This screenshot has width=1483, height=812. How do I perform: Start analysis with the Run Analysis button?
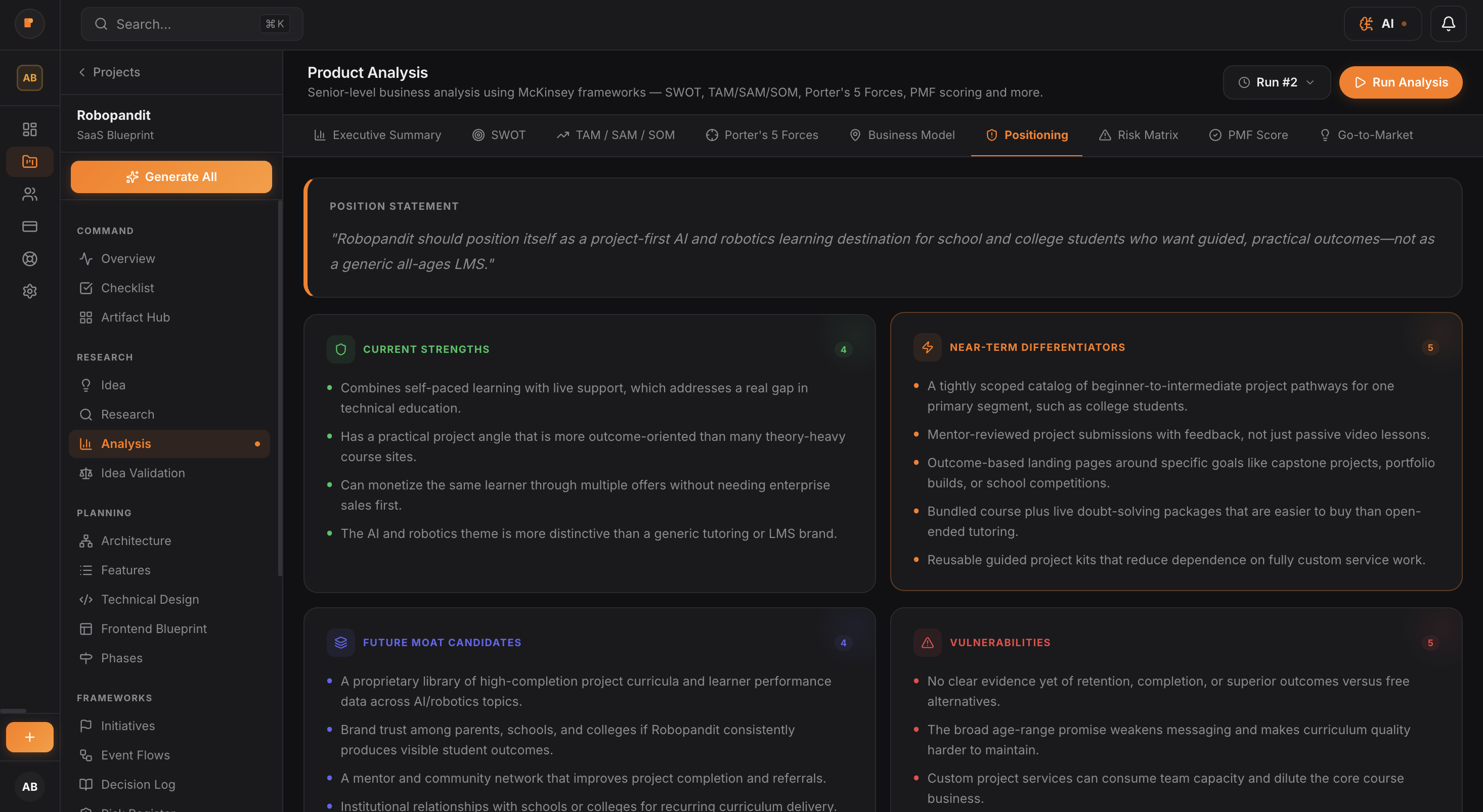[x=1401, y=82]
